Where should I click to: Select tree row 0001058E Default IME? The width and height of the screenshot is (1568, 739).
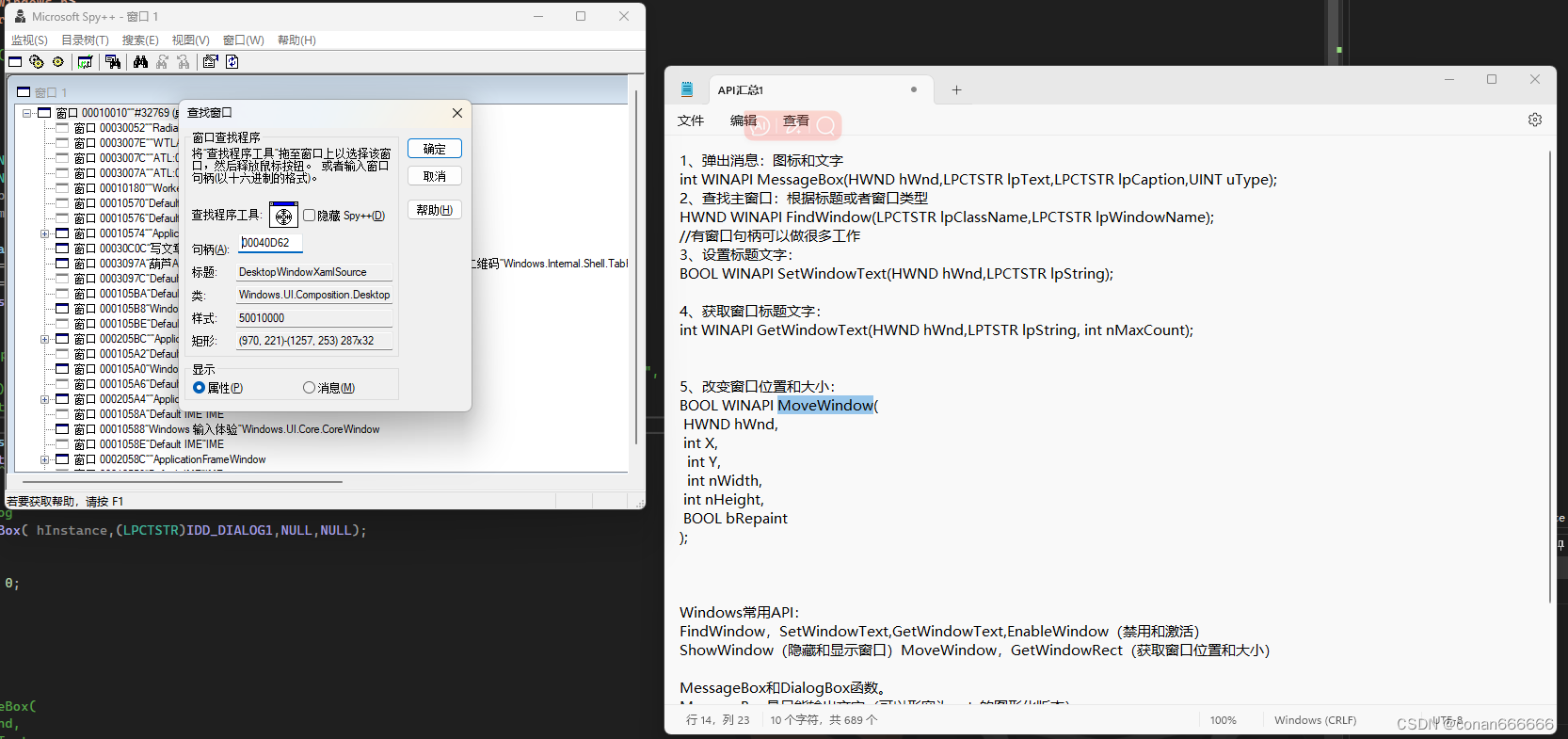149,444
